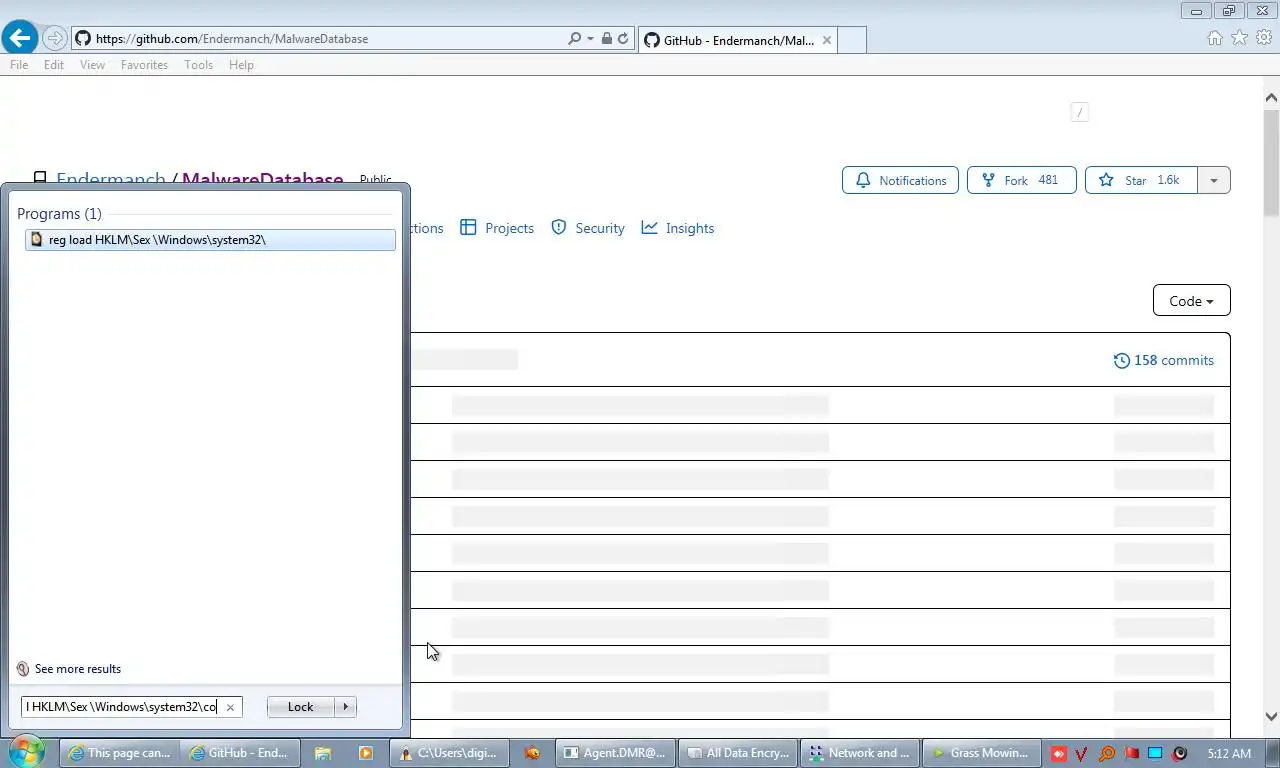This screenshot has width=1280, height=768.
Task: Click the 5:12 AM system clock
Action: (x=1229, y=753)
